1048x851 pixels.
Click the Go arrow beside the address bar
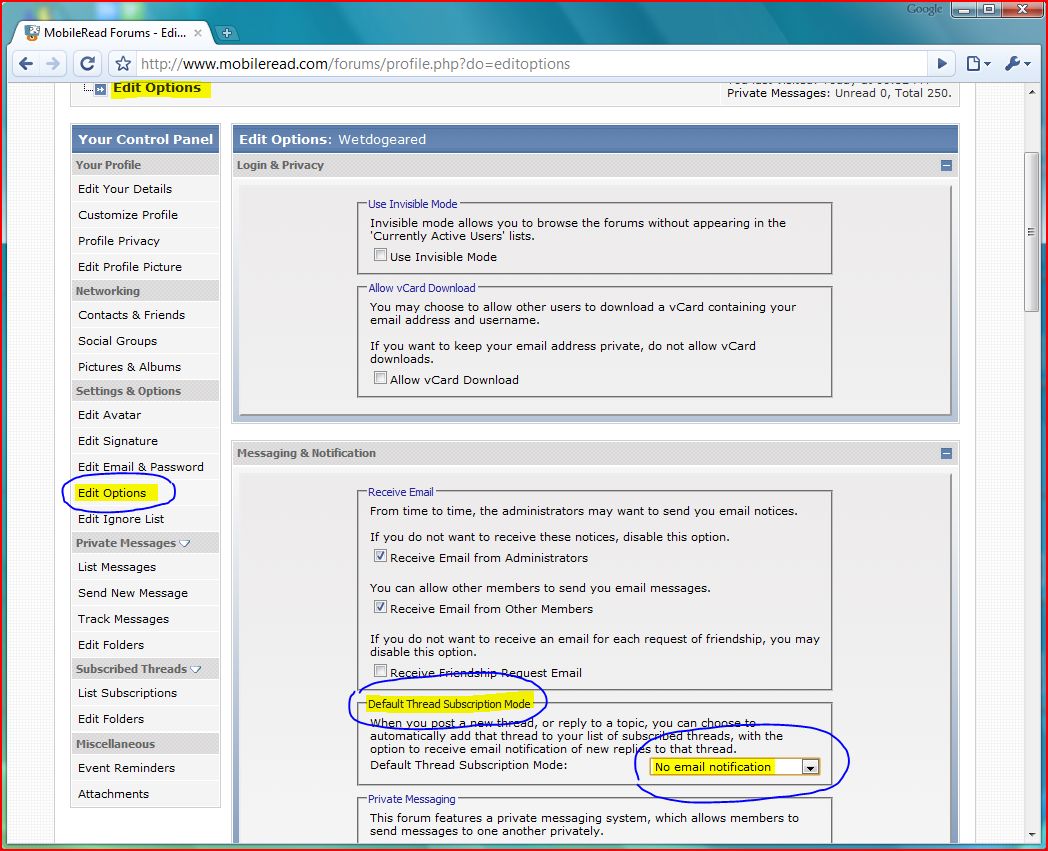[x=942, y=64]
